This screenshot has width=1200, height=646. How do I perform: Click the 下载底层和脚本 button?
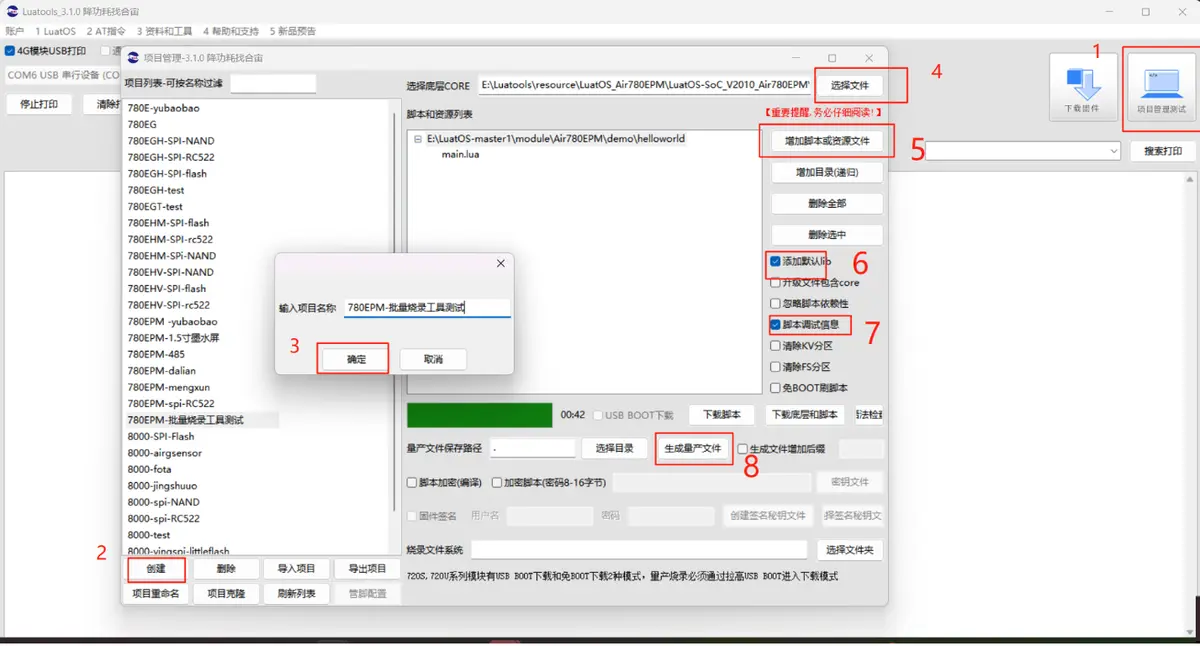(x=806, y=415)
